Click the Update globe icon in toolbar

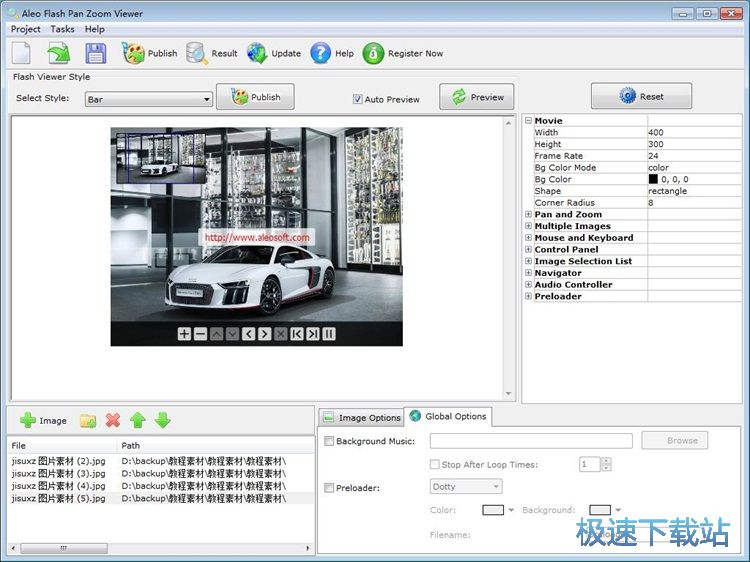click(x=258, y=53)
